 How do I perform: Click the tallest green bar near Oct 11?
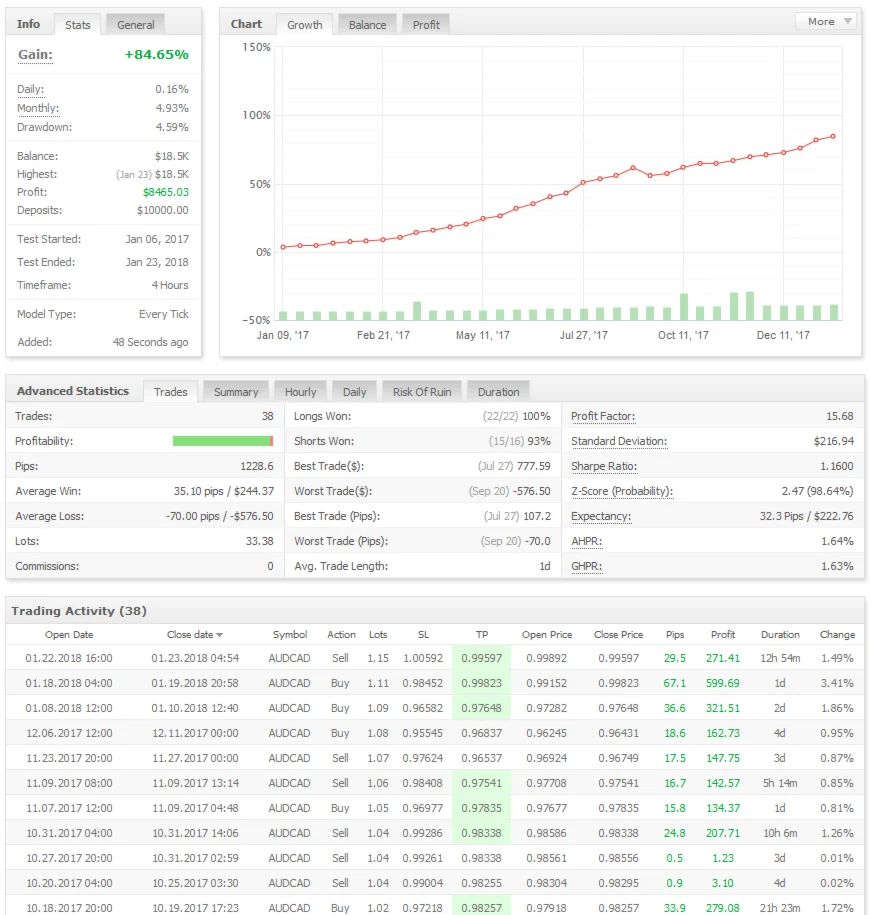(x=684, y=306)
